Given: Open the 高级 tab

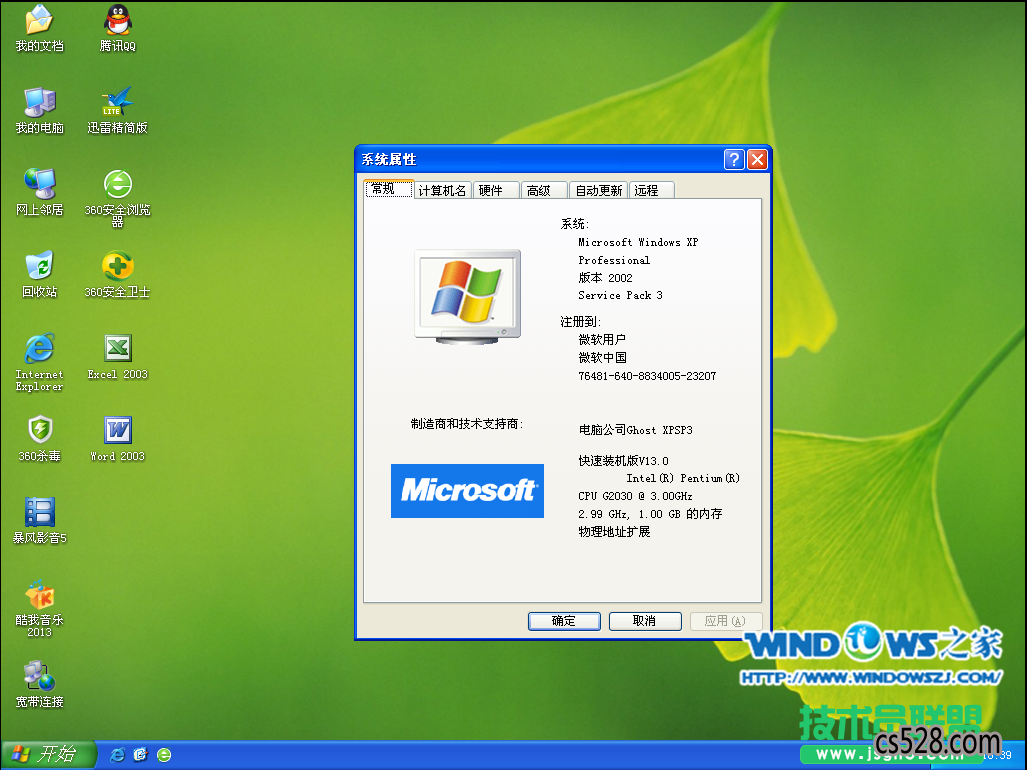Looking at the screenshot, I should pos(544,190).
